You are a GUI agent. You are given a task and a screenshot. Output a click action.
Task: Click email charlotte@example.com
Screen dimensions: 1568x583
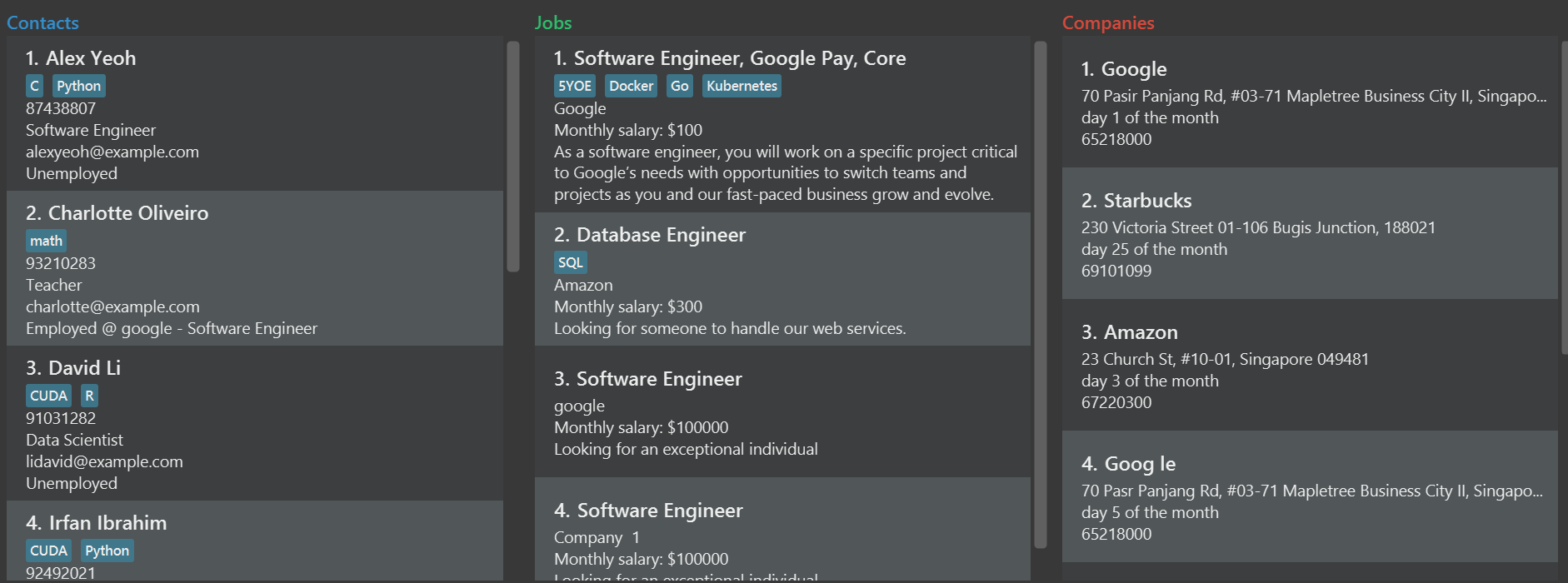click(x=112, y=306)
